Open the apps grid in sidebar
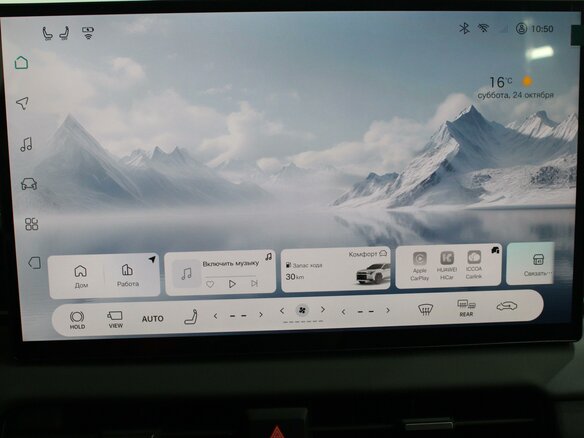Viewport: 584px width, 438px height. pyautogui.click(x=31, y=224)
